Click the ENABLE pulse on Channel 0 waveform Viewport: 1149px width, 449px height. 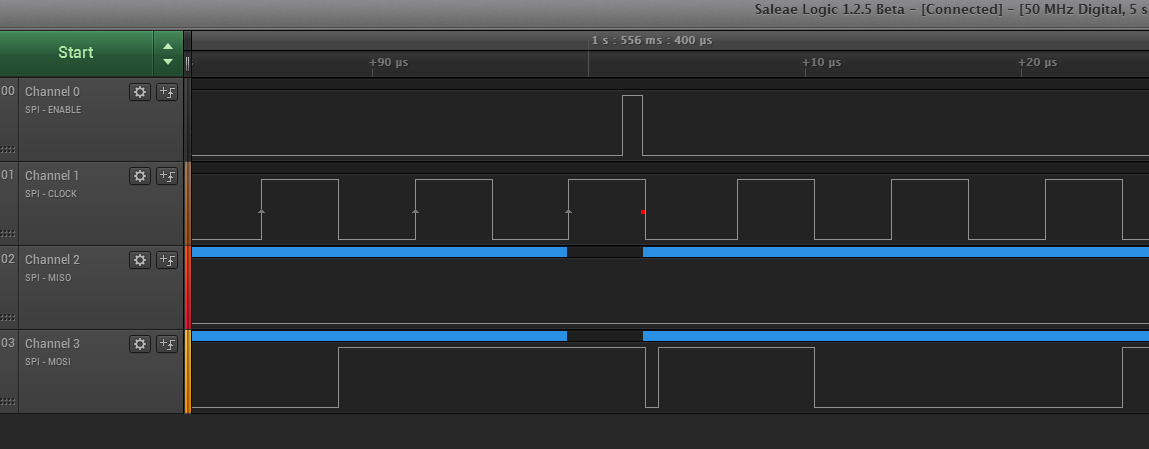coord(632,125)
